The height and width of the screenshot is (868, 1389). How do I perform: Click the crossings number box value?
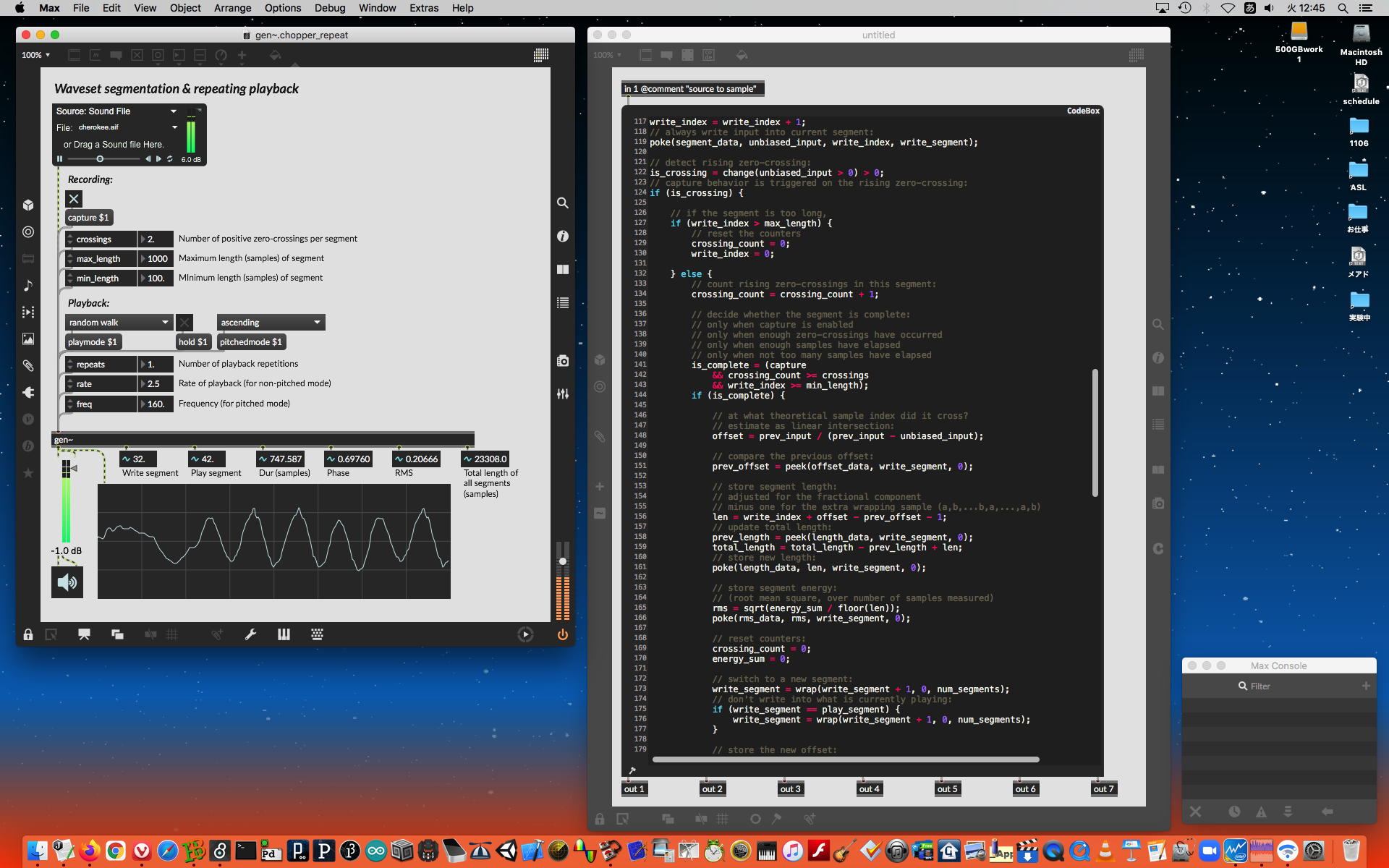click(157, 239)
